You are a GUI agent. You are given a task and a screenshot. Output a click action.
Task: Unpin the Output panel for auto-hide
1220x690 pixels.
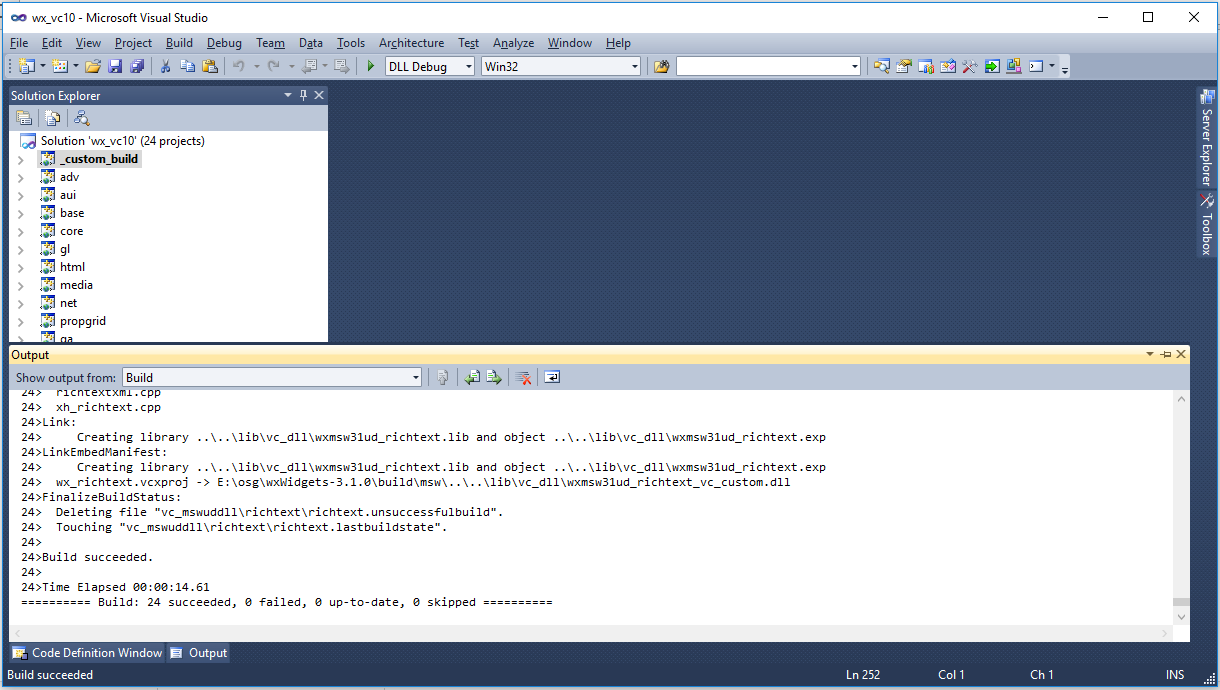[1166, 354]
